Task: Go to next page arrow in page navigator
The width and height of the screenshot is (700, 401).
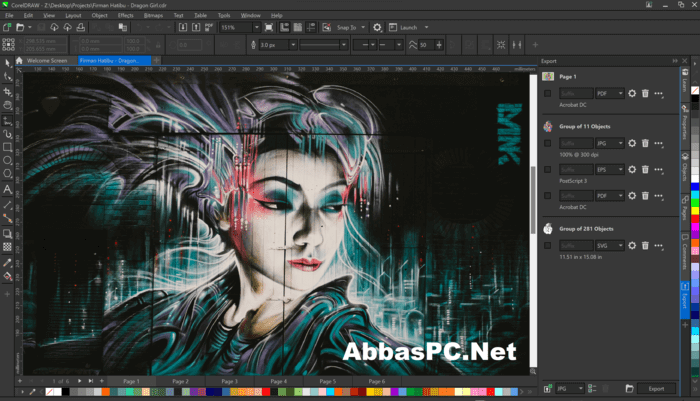Action: (x=79, y=381)
